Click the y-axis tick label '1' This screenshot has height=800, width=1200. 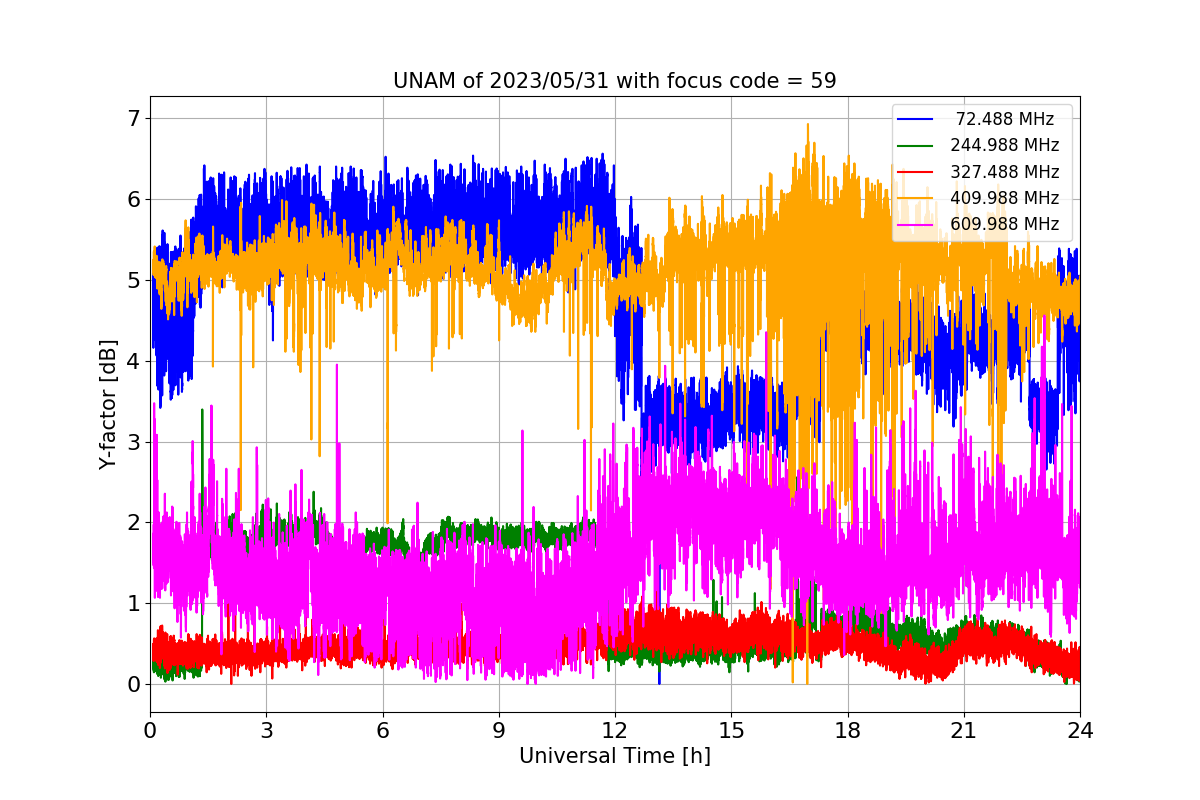coord(134,604)
